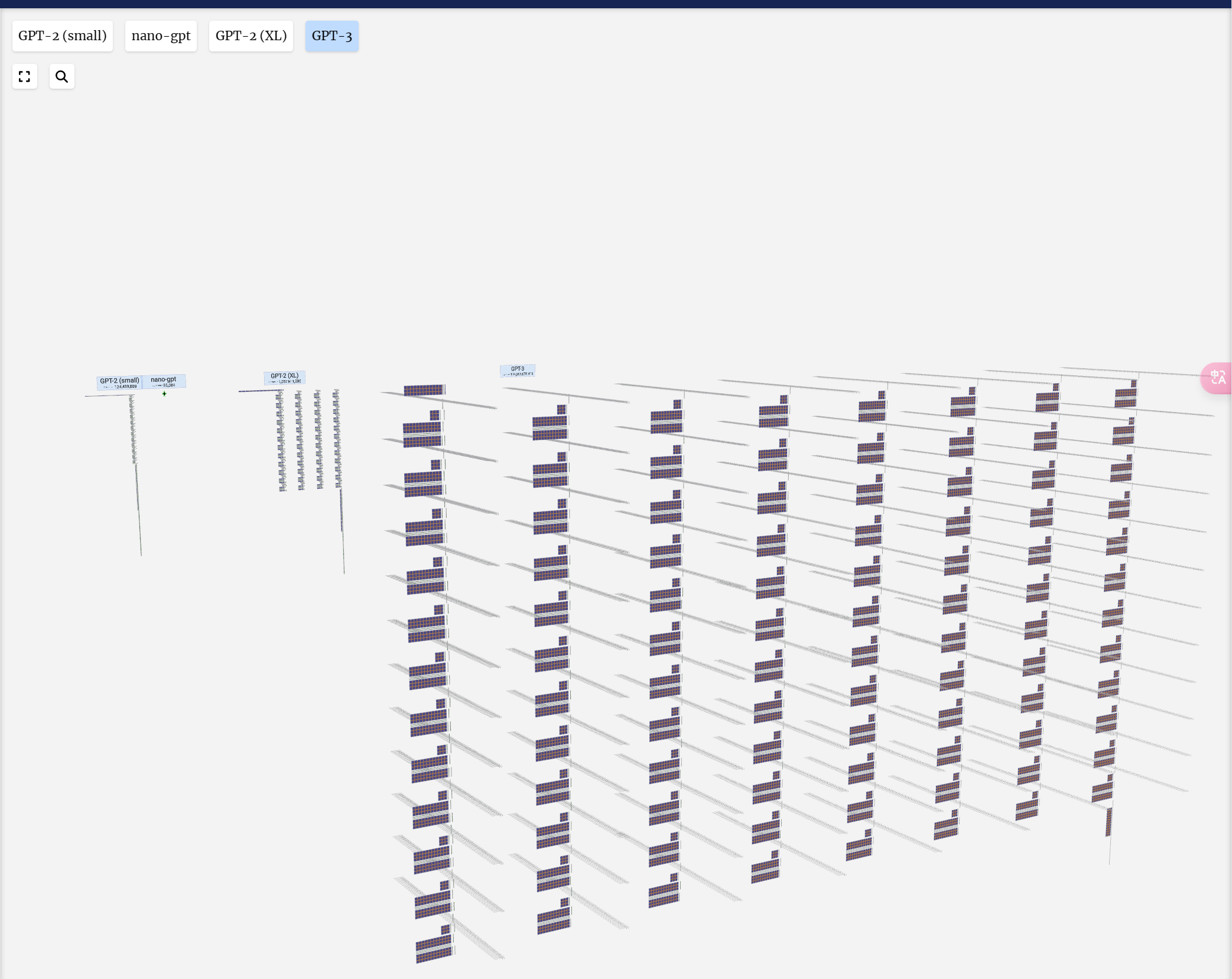Click the GPT-2 (XL) label in 3D view
This screenshot has width=1232, height=979.
point(284,378)
